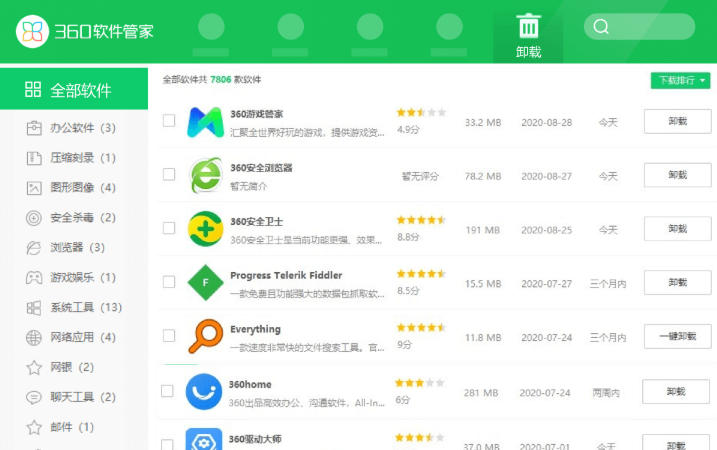
Task: Click the 办公软件 briefcase icon
Action: click(34, 128)
